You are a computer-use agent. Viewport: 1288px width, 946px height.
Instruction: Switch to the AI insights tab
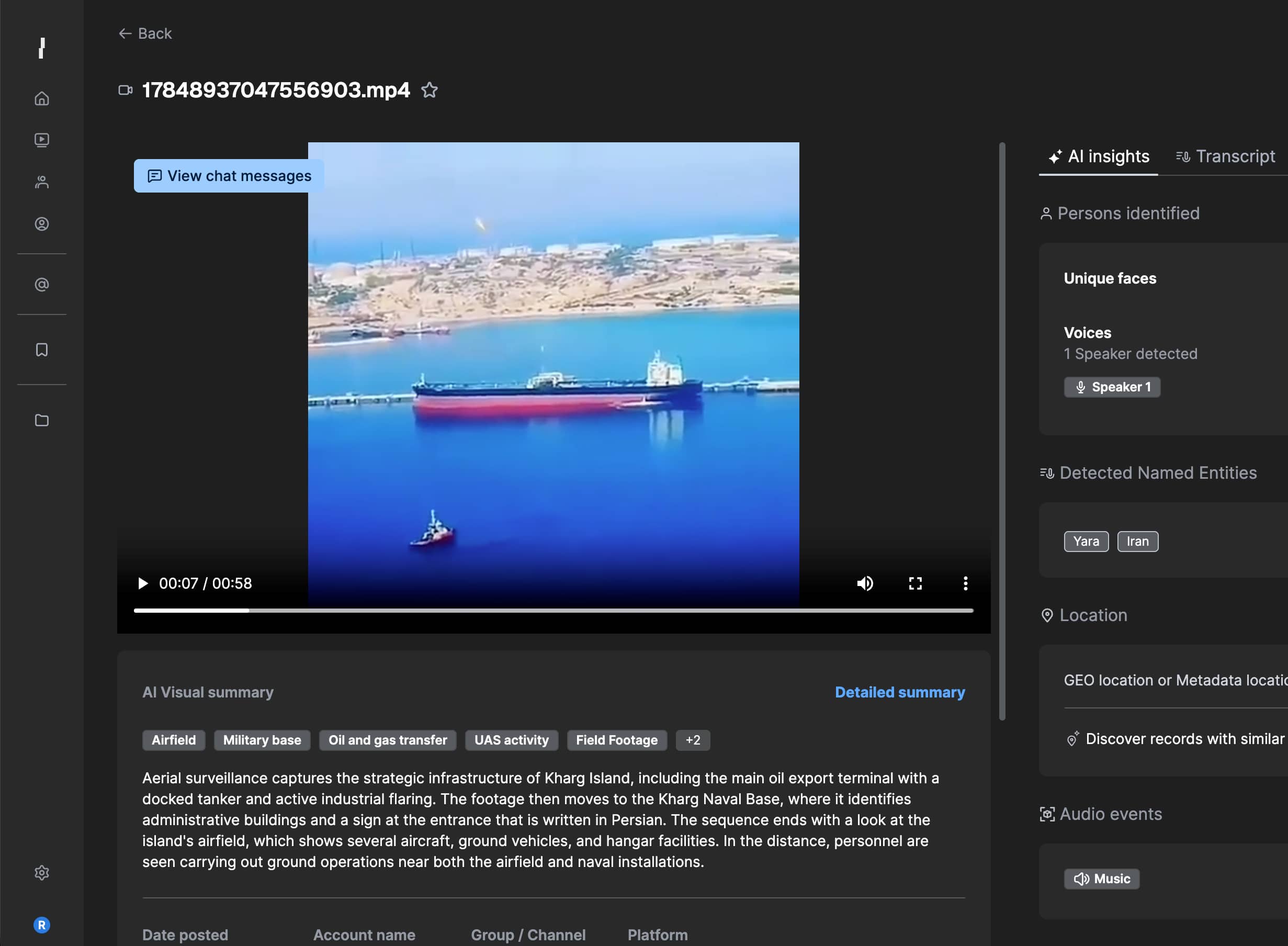tap(1099, 156)
